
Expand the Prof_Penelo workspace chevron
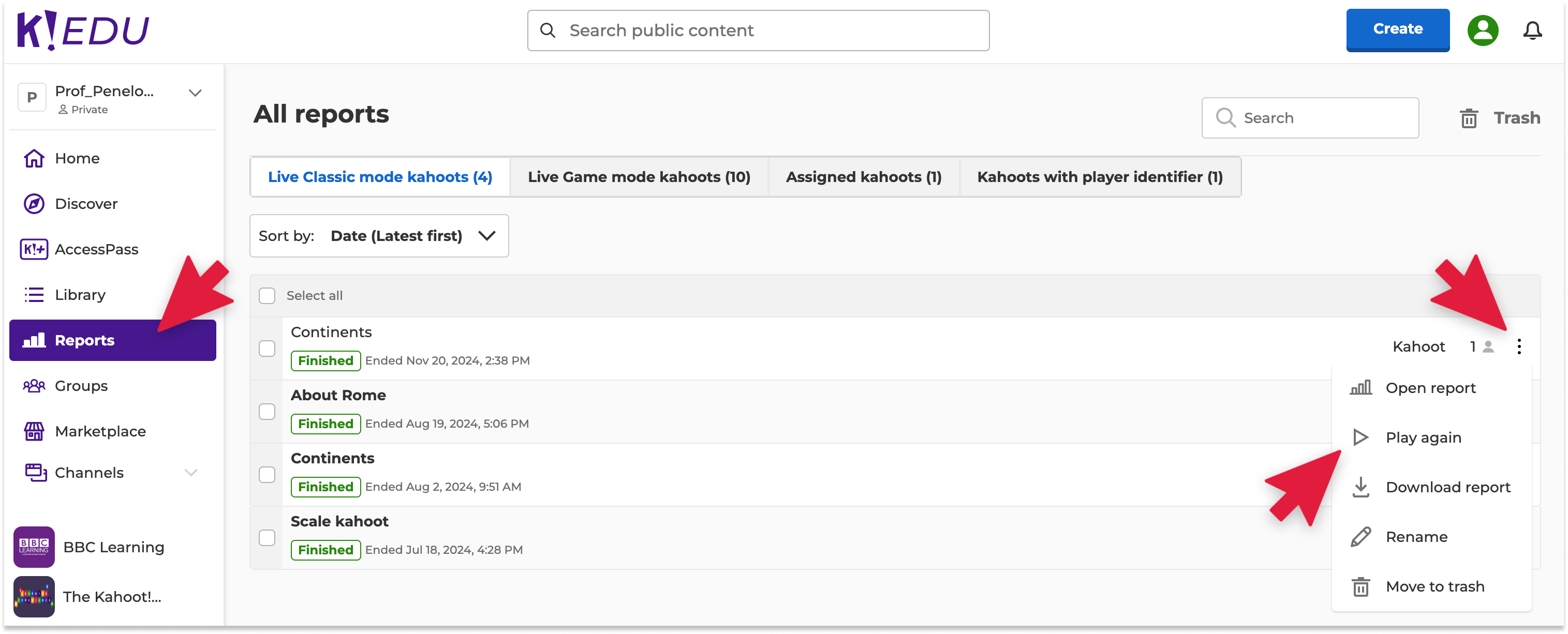pyautogui.click(x=195, y=93)
